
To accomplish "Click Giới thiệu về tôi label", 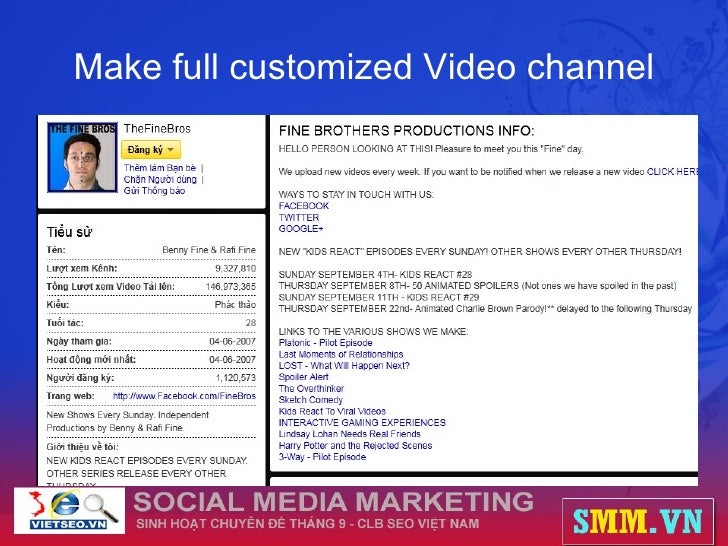I will click(82, 447).
